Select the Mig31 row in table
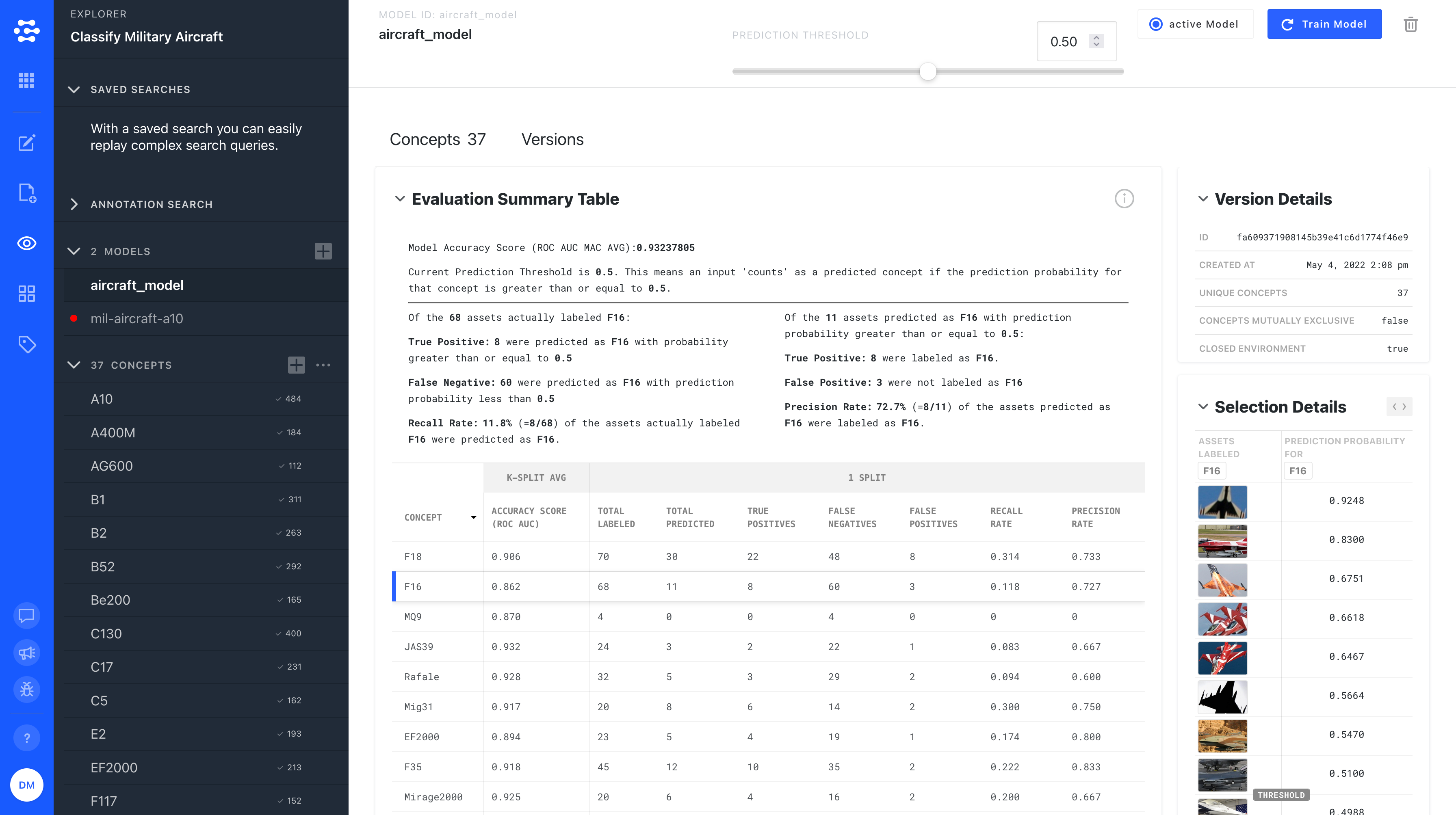This screenshot has height=815, width=1456. 768,707
